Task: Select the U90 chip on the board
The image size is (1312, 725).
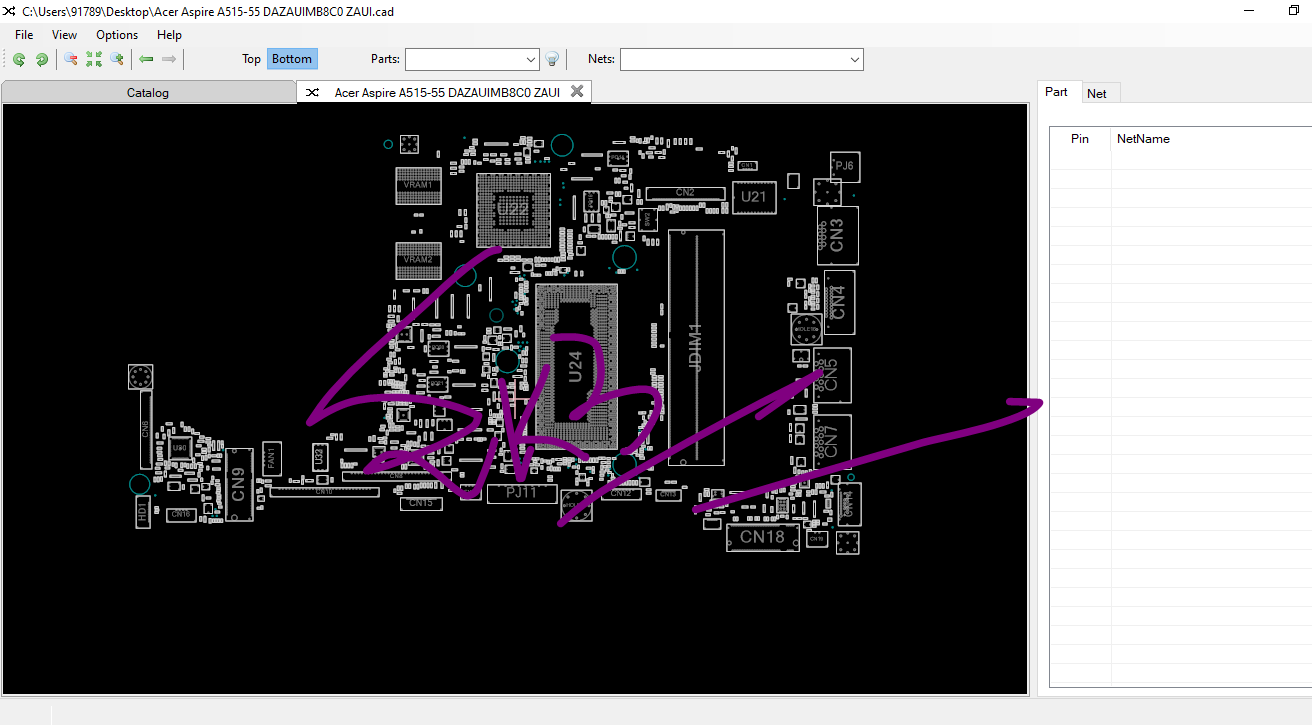Action: click(180, 448)
